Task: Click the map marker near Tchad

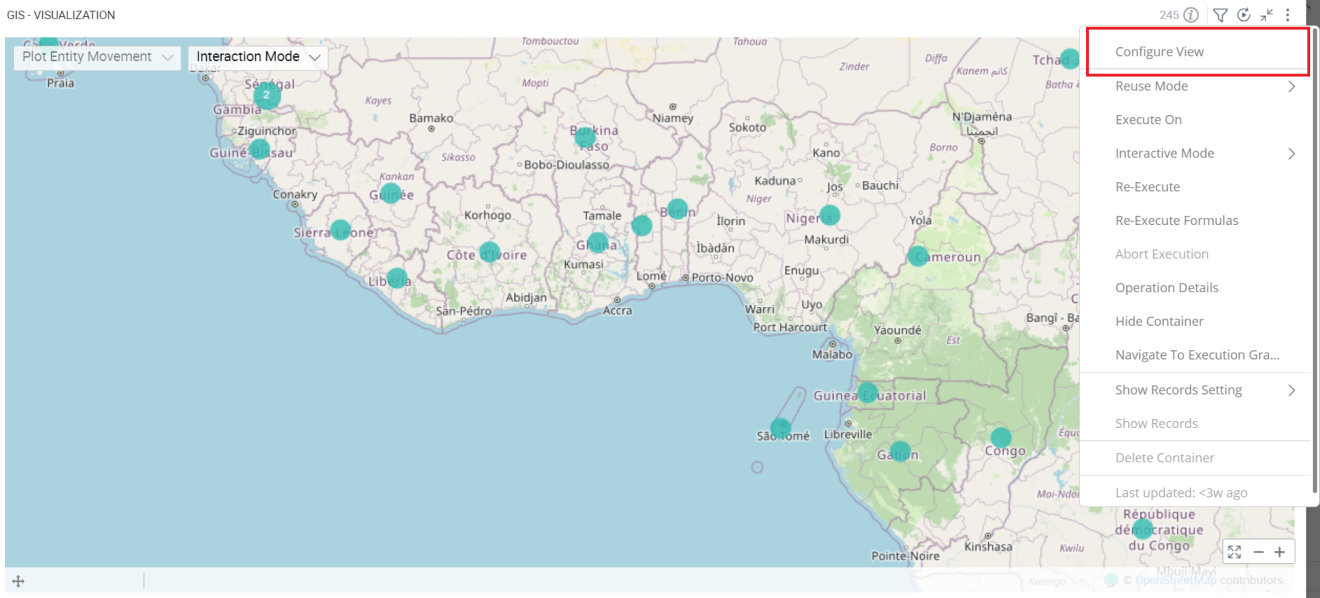Action: [x=1070, y=58]
